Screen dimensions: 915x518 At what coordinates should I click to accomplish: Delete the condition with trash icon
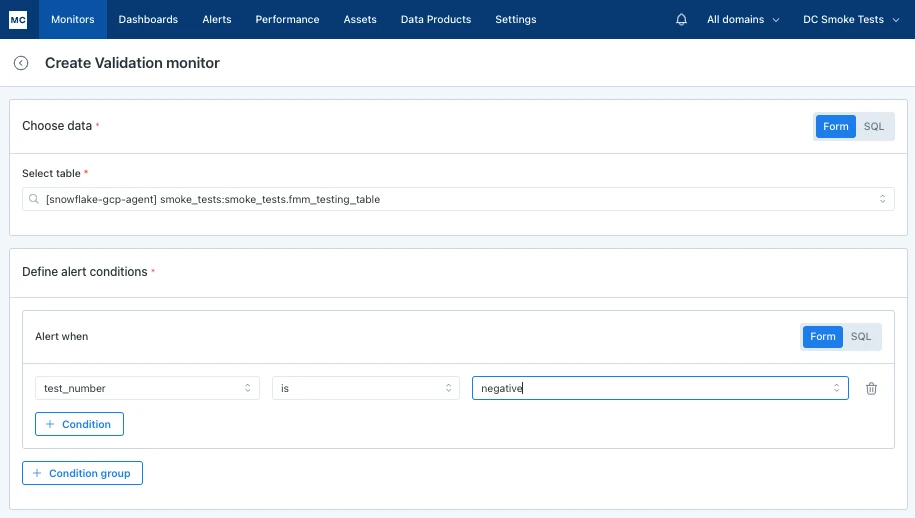coord(871,388)
